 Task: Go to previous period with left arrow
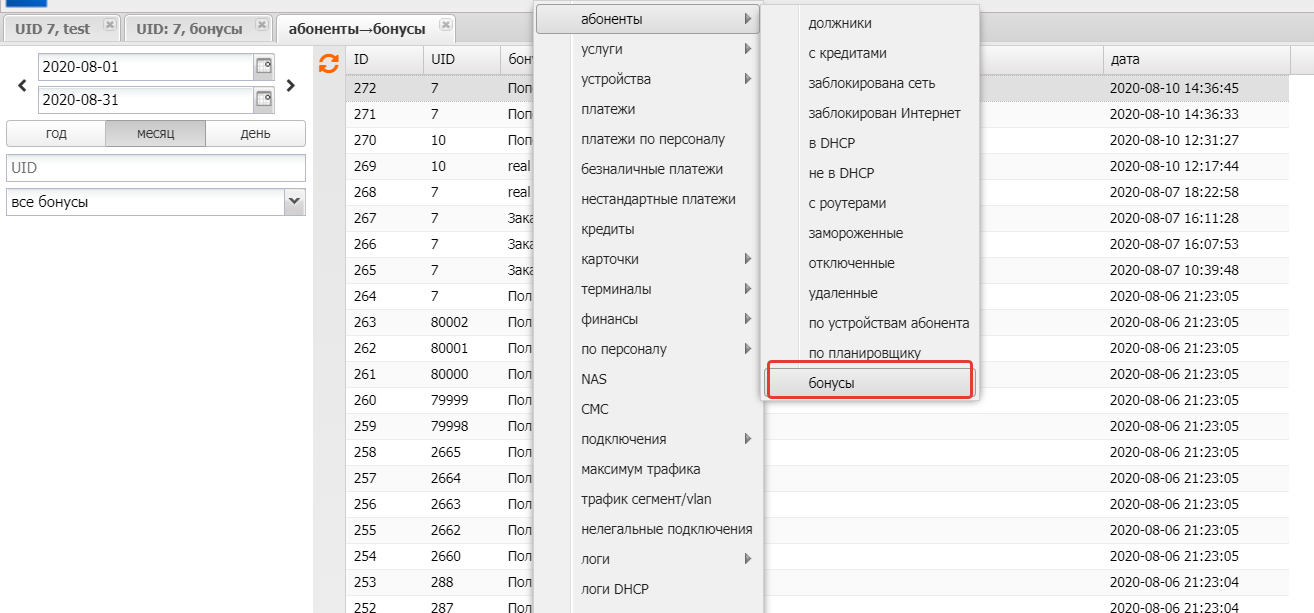[x=22, y=86]
